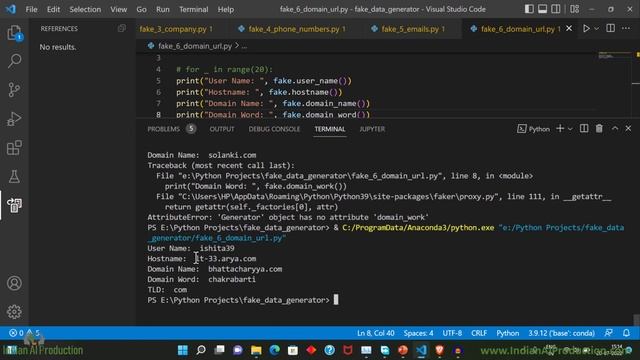
Task: Open Customize Layout icon
Action: click(574, 9)
